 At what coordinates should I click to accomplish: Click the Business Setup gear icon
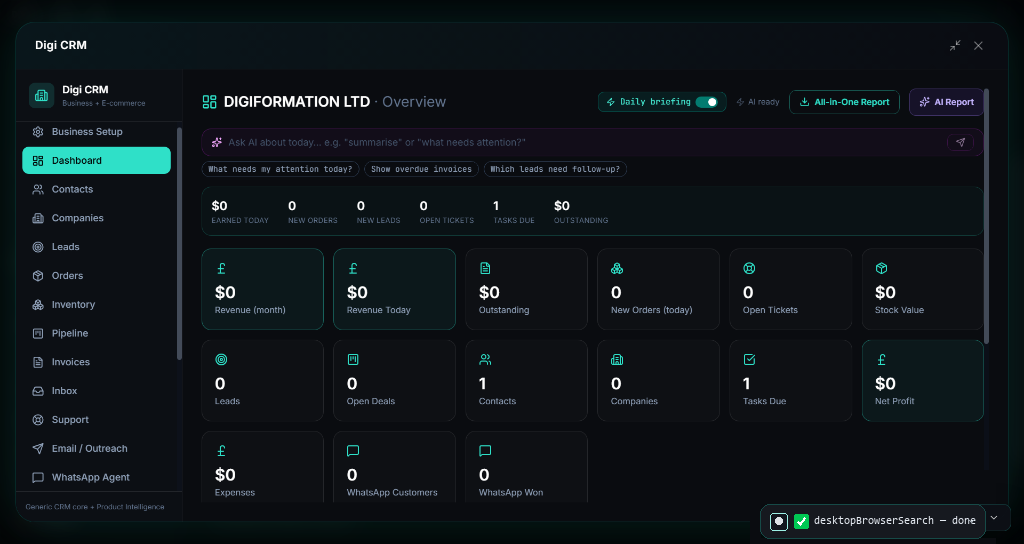tap(38, 132)
